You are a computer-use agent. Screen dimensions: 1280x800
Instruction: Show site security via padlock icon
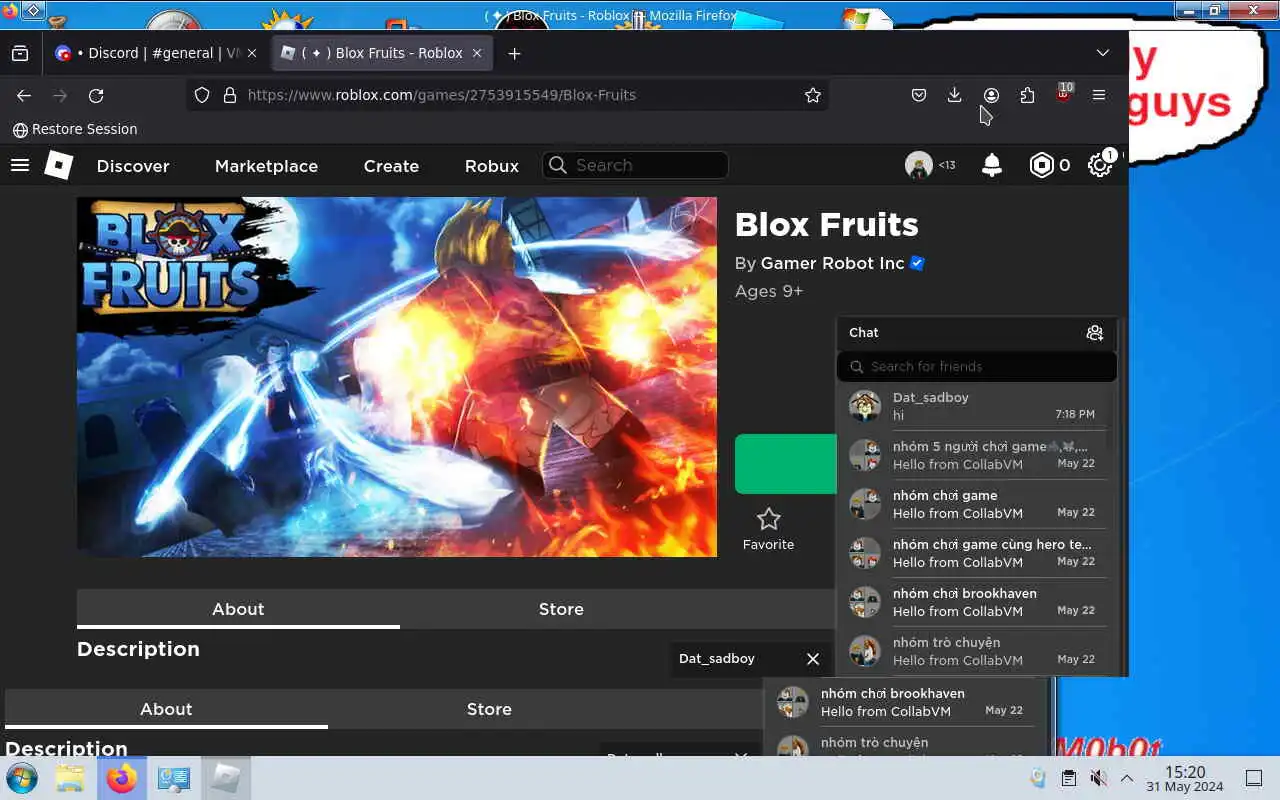point(230,95)
